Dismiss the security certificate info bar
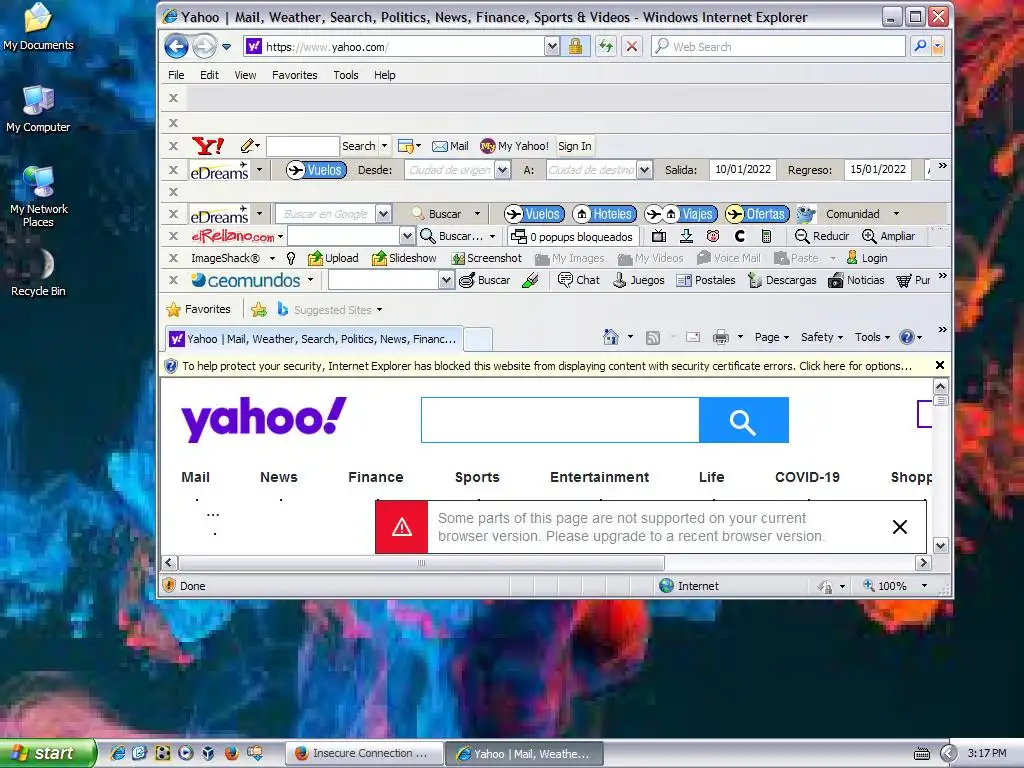The height and width of the screenshot is (768, 1024). point(940,365)
